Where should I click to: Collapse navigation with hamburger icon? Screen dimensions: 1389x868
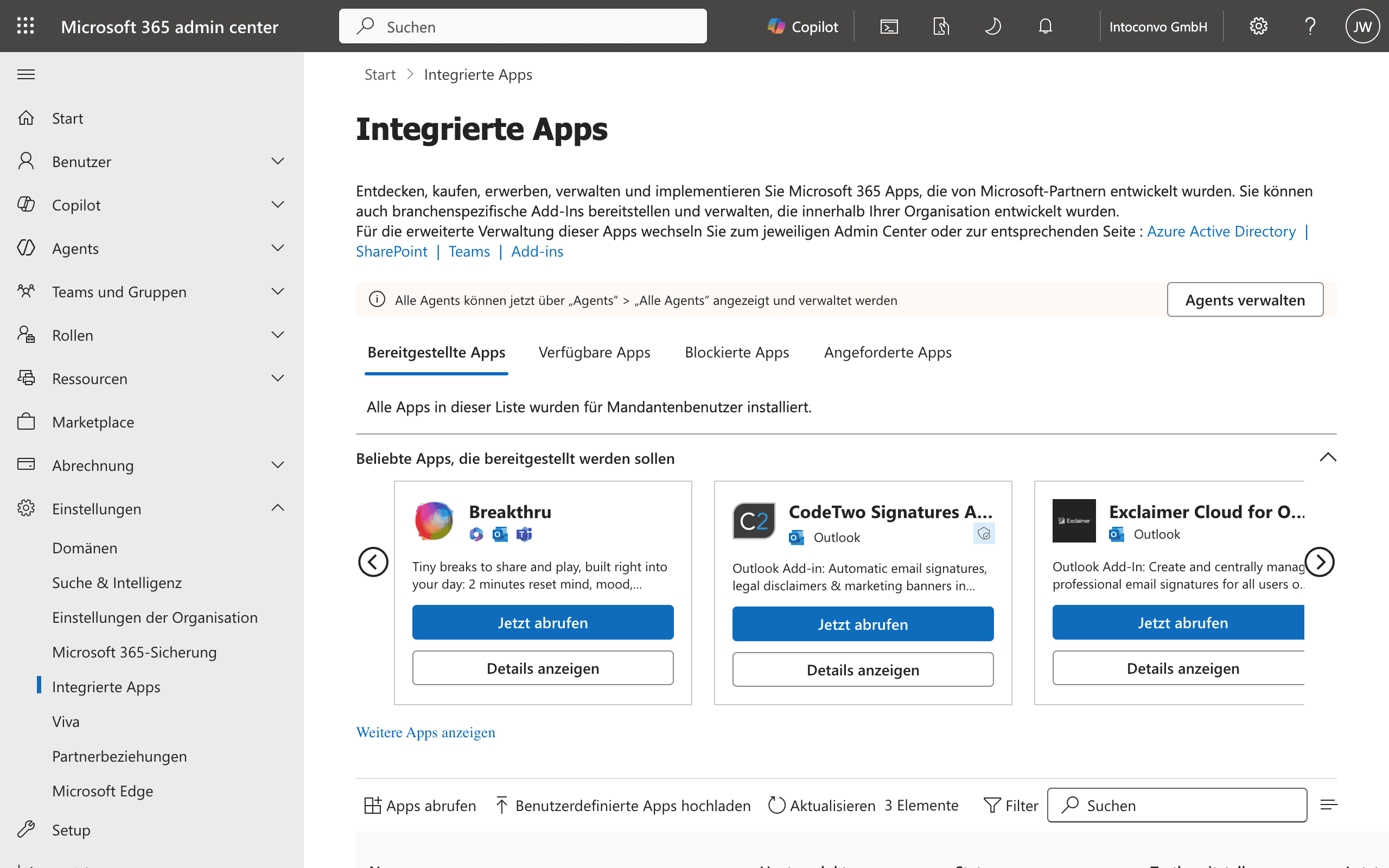(x=26, y=74)
